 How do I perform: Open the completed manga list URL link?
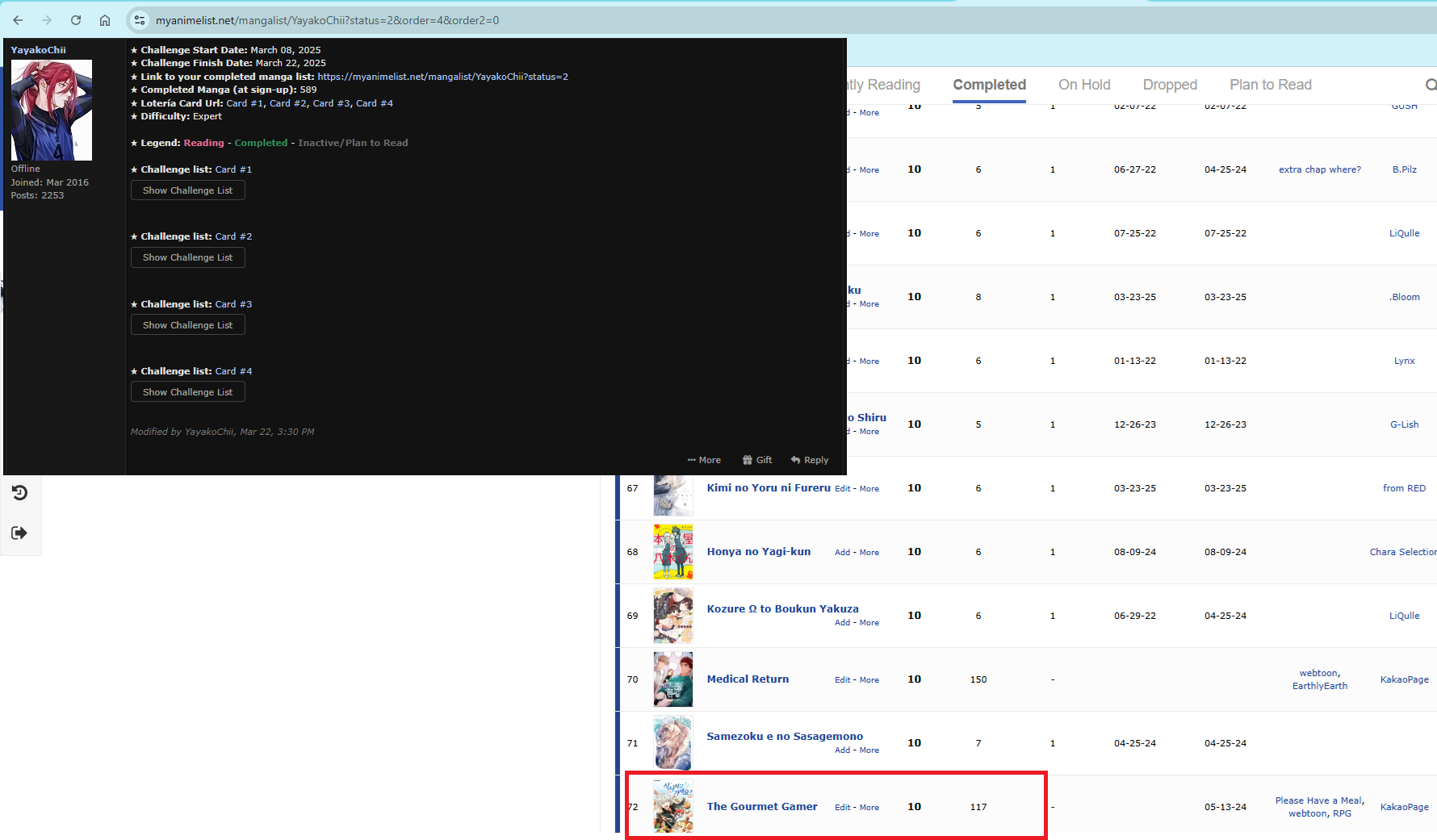(x=443, y=77)
